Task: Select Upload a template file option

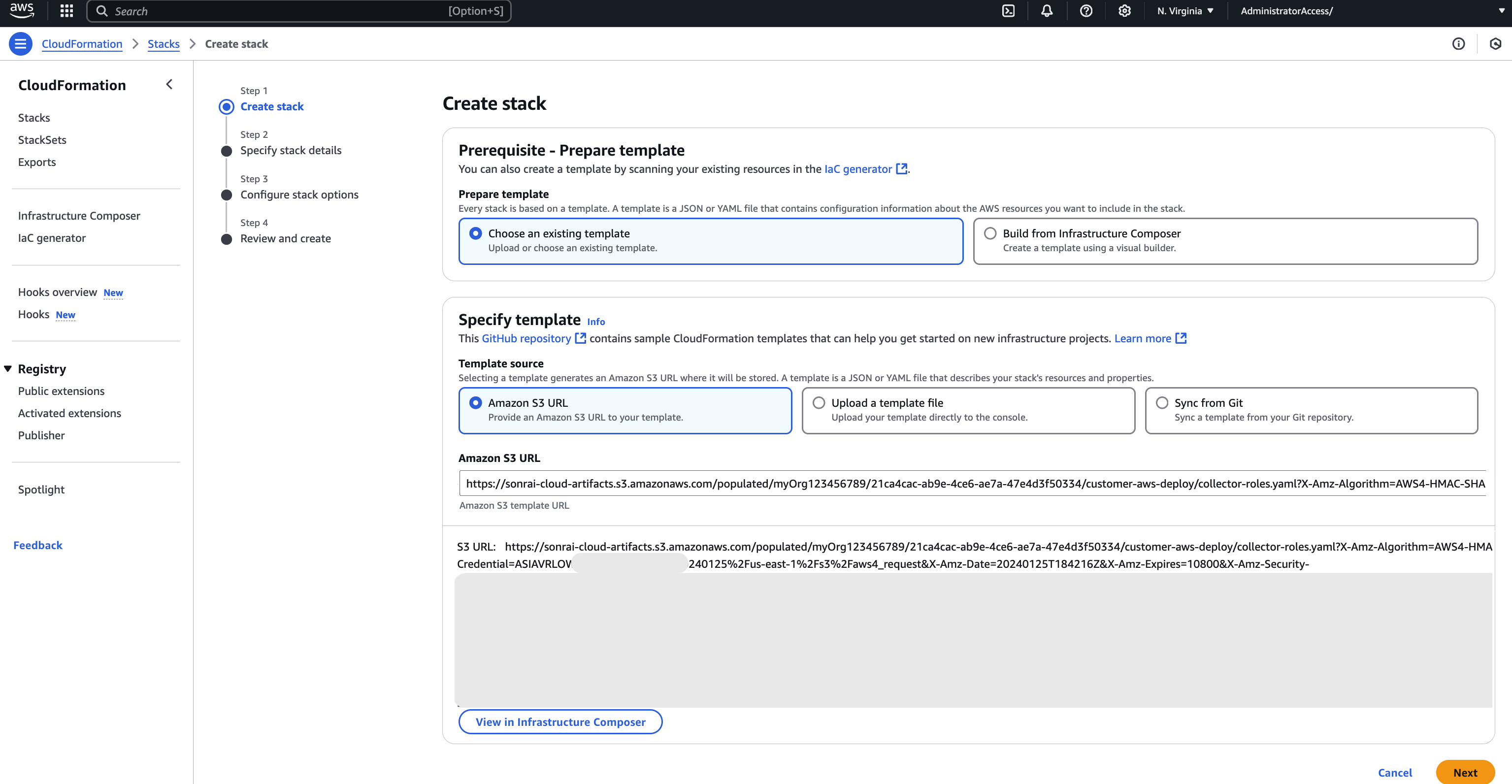Action: click(968, 410)
